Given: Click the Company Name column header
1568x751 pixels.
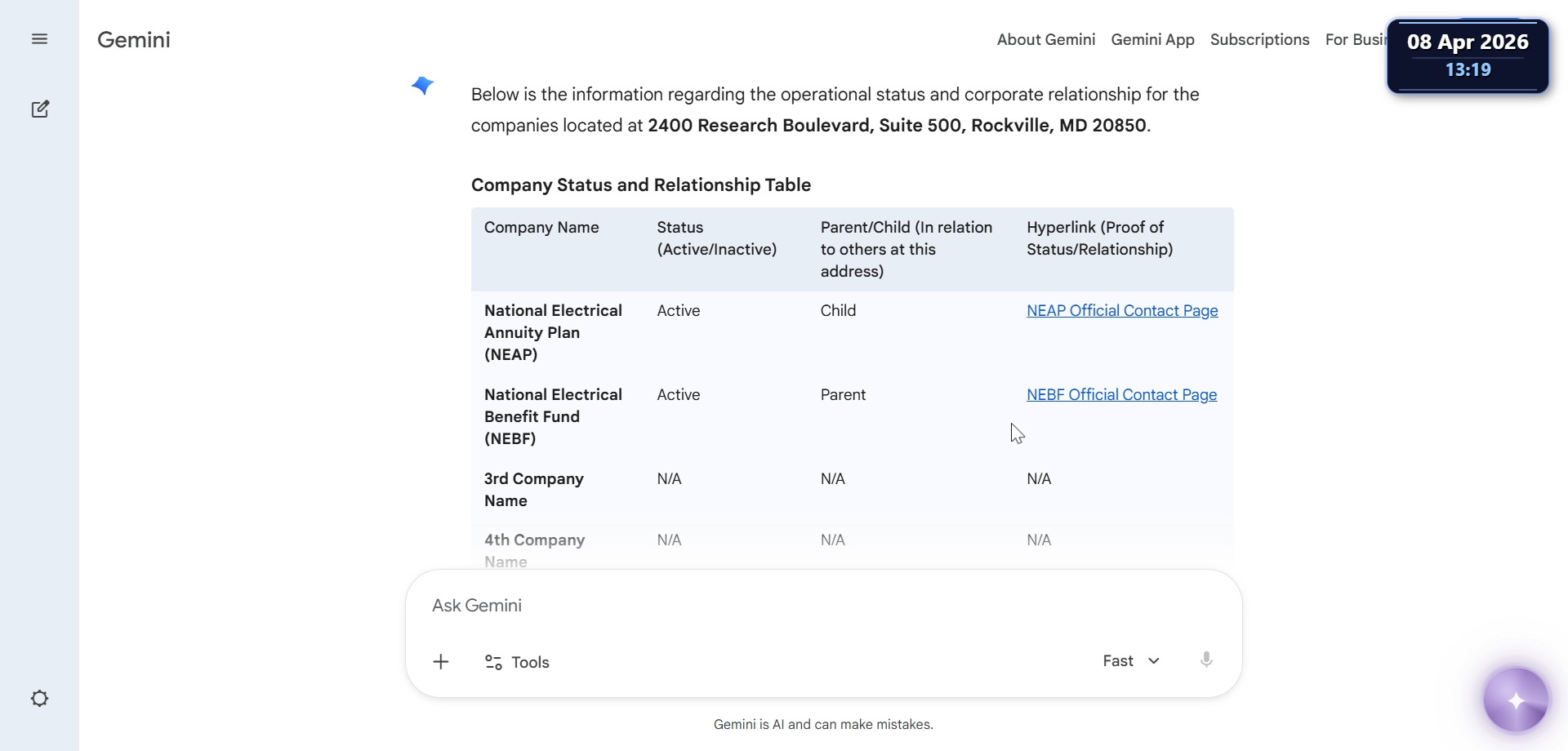Looking at the screenshot, I should (541, 228).
